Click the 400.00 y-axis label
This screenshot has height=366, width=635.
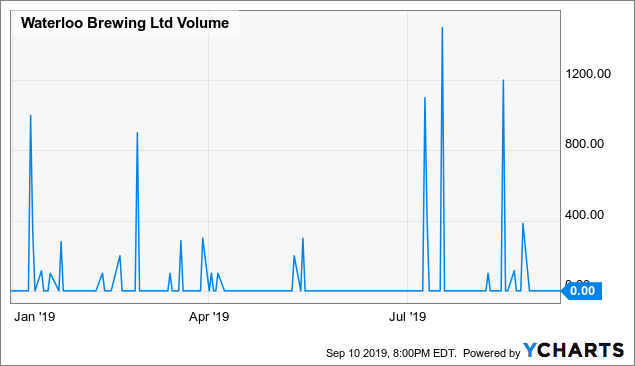[584, 215]
